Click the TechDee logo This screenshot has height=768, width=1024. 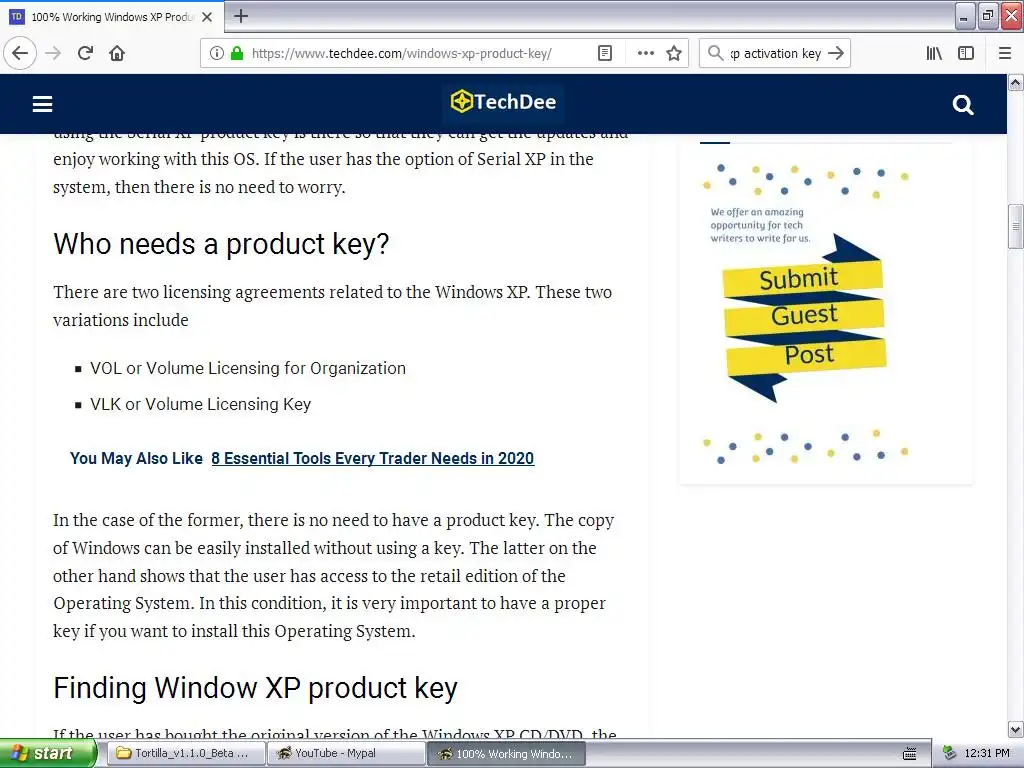click(x=503, y=102)
